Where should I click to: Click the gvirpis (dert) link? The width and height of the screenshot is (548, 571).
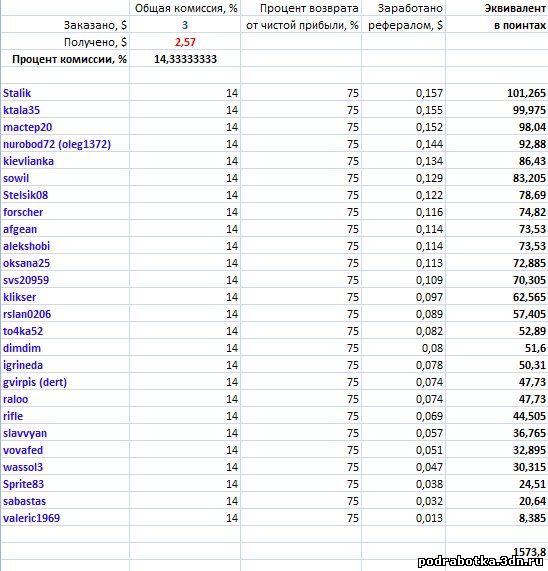point(35,382)
